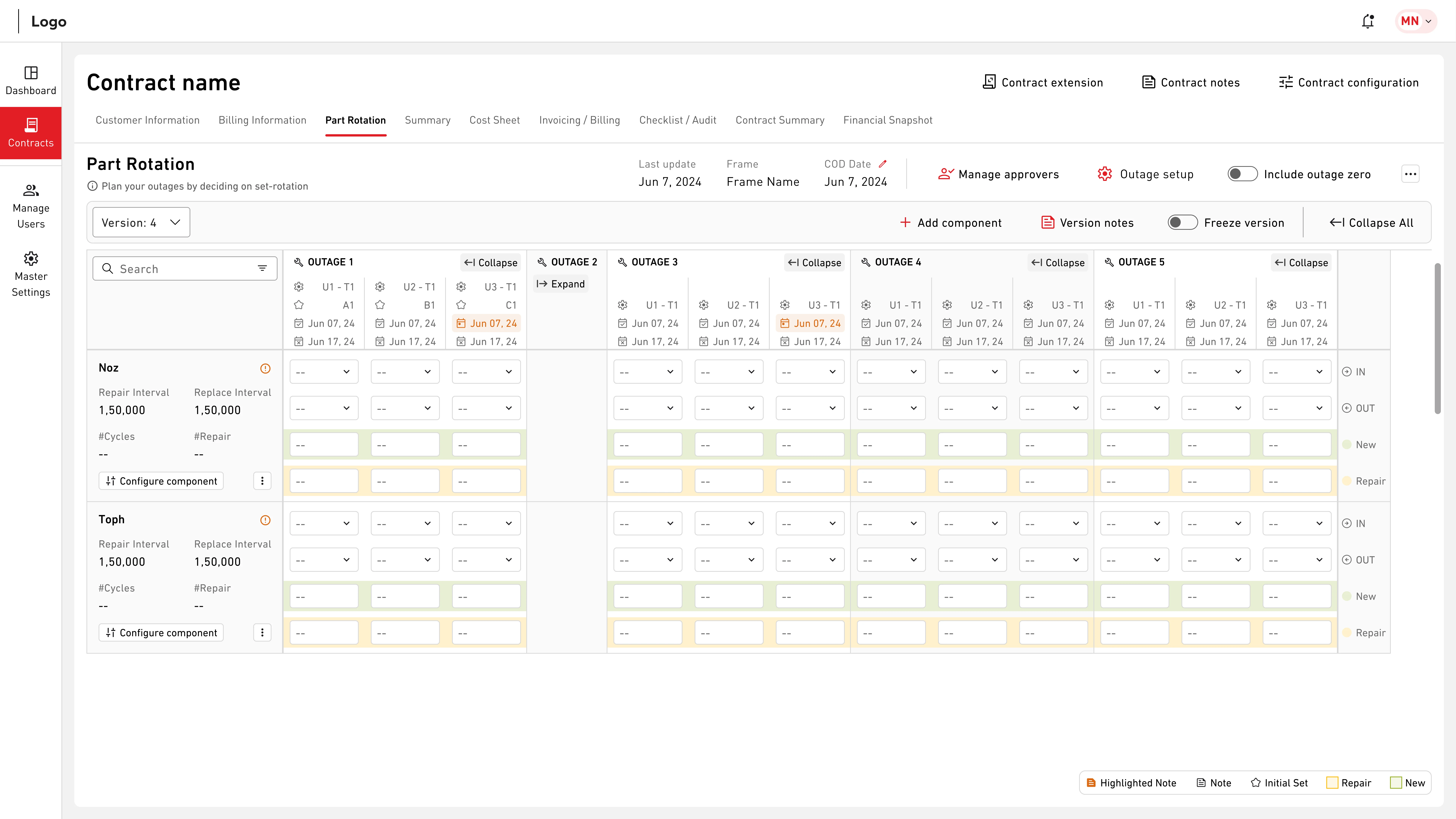This screenshot has height=819, width=1456.
Task: Click Configure component for Noz
Action: [x=161, y=481]
